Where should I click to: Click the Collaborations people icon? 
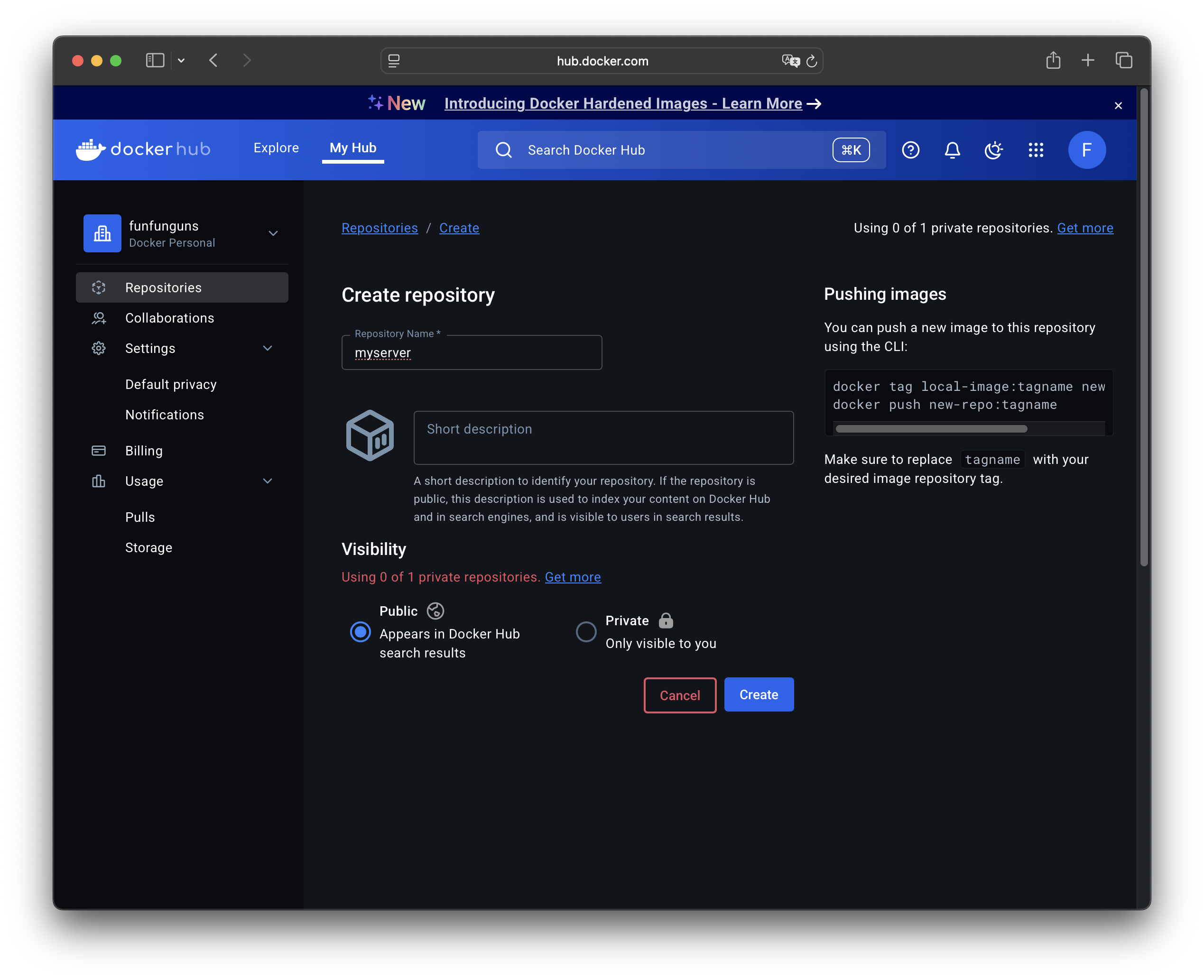(99, 318)
